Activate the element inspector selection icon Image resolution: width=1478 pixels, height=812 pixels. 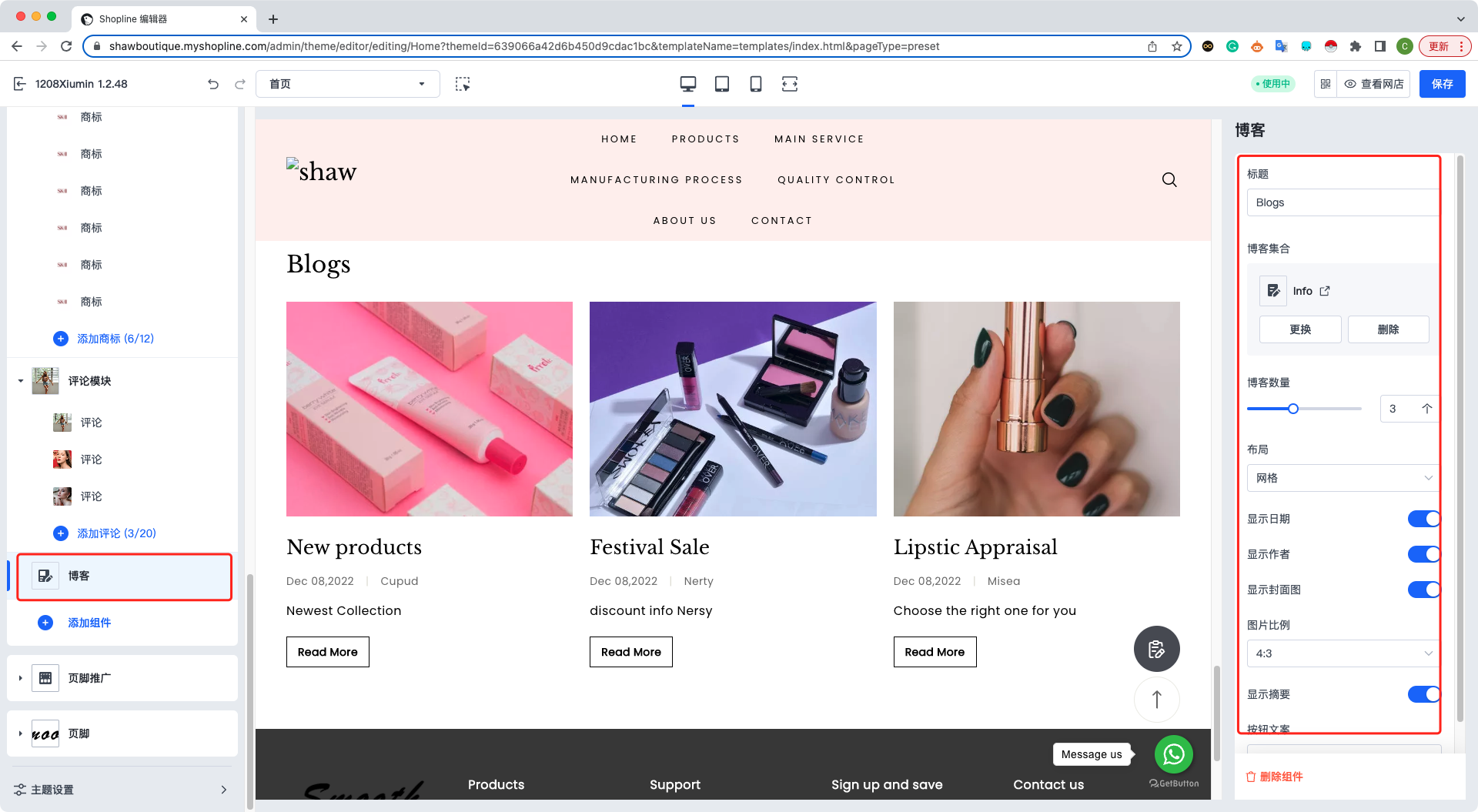coord(462,84)
